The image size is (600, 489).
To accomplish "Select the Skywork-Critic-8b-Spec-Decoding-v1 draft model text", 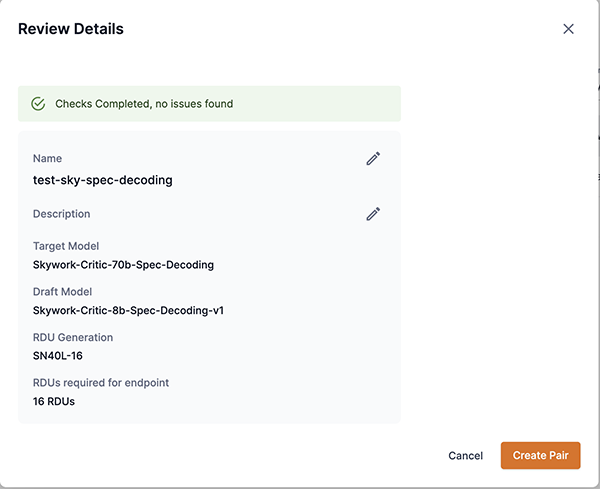I will (x=128, y=310).
